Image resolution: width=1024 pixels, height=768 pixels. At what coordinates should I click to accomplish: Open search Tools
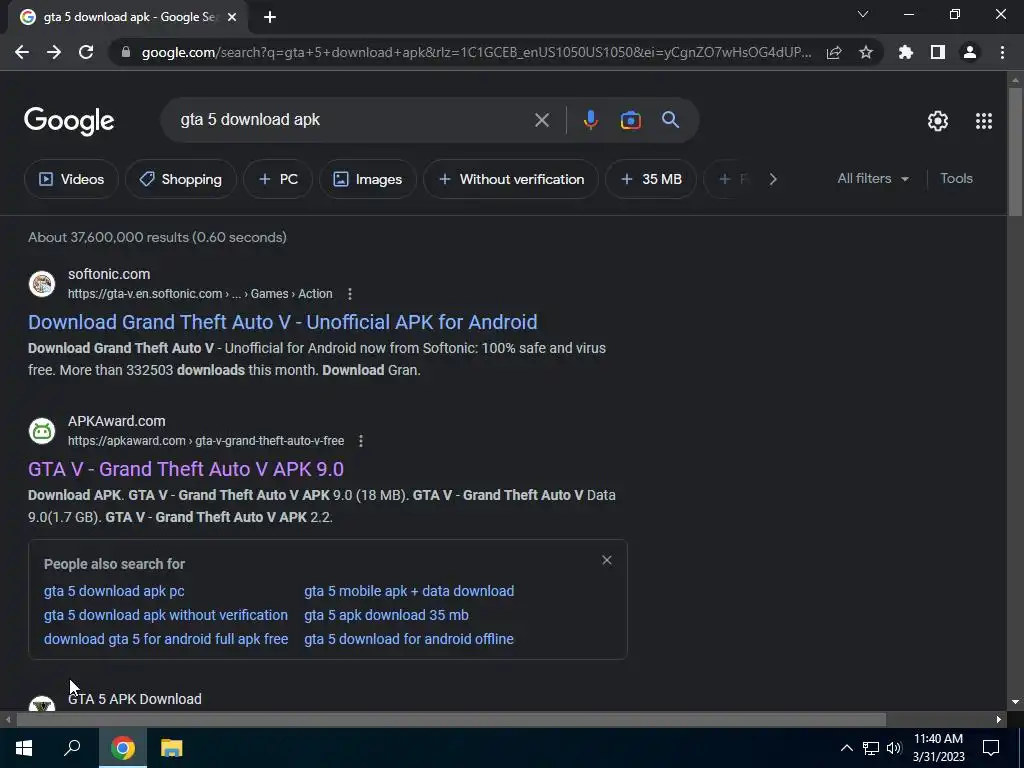tap(957, 178)
